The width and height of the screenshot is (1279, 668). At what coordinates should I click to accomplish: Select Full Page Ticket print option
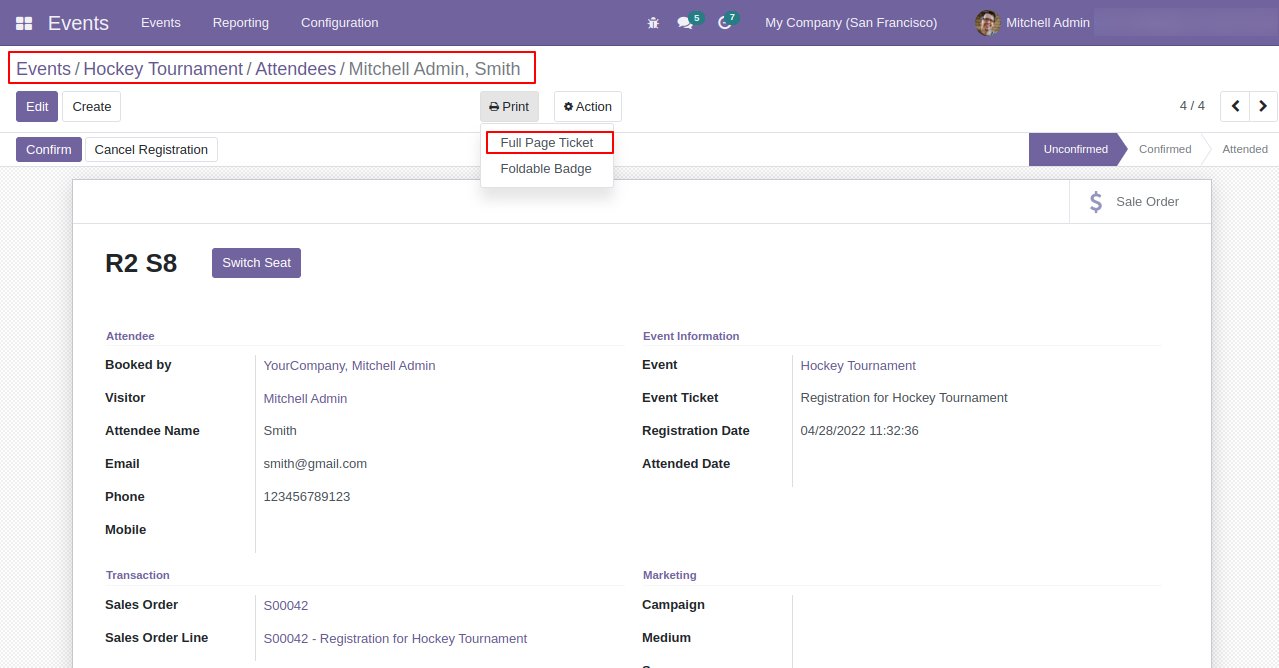click(x=547, y=143)
